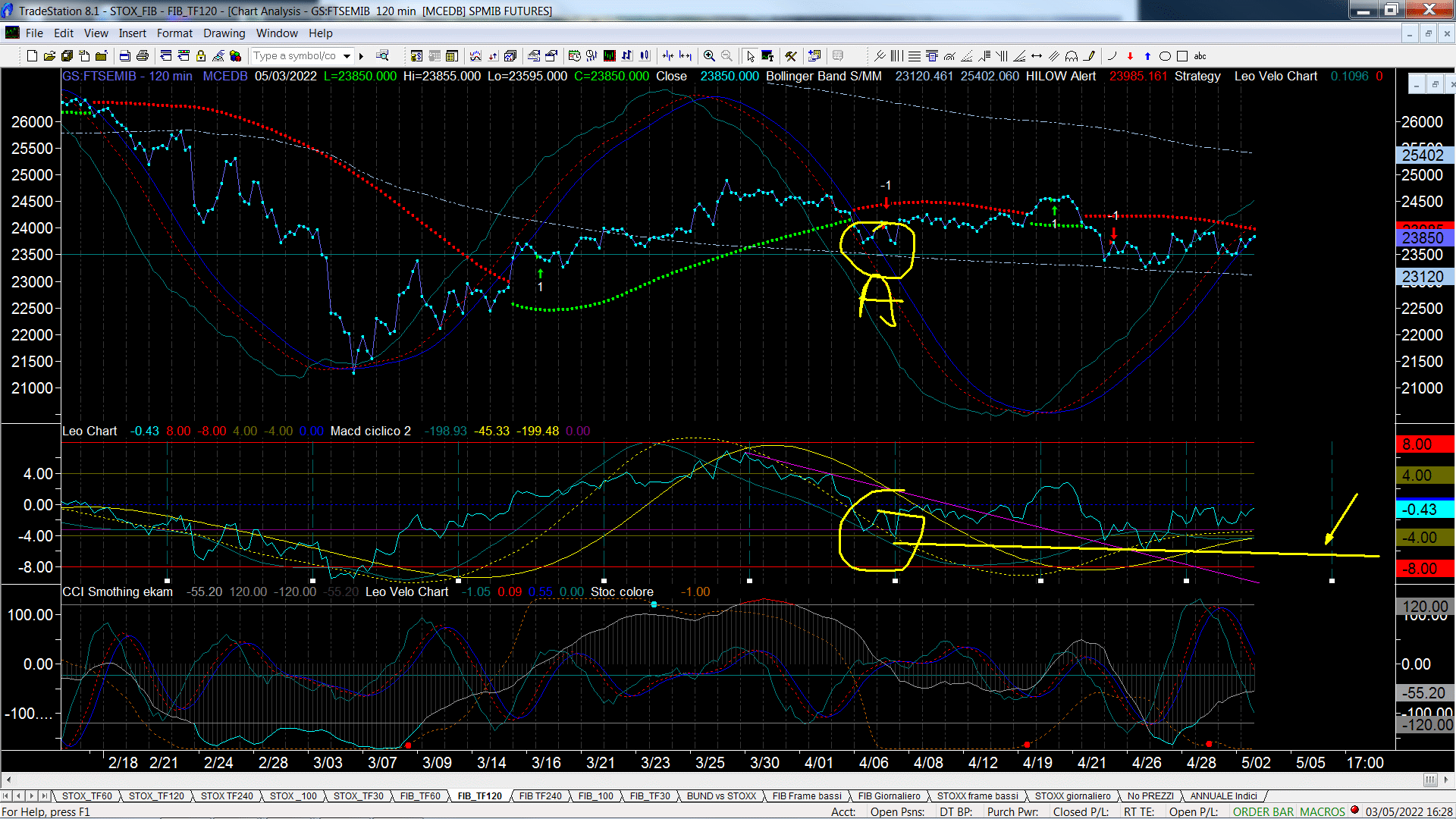Click the Stoc colore indicator label

click(622, 591)
